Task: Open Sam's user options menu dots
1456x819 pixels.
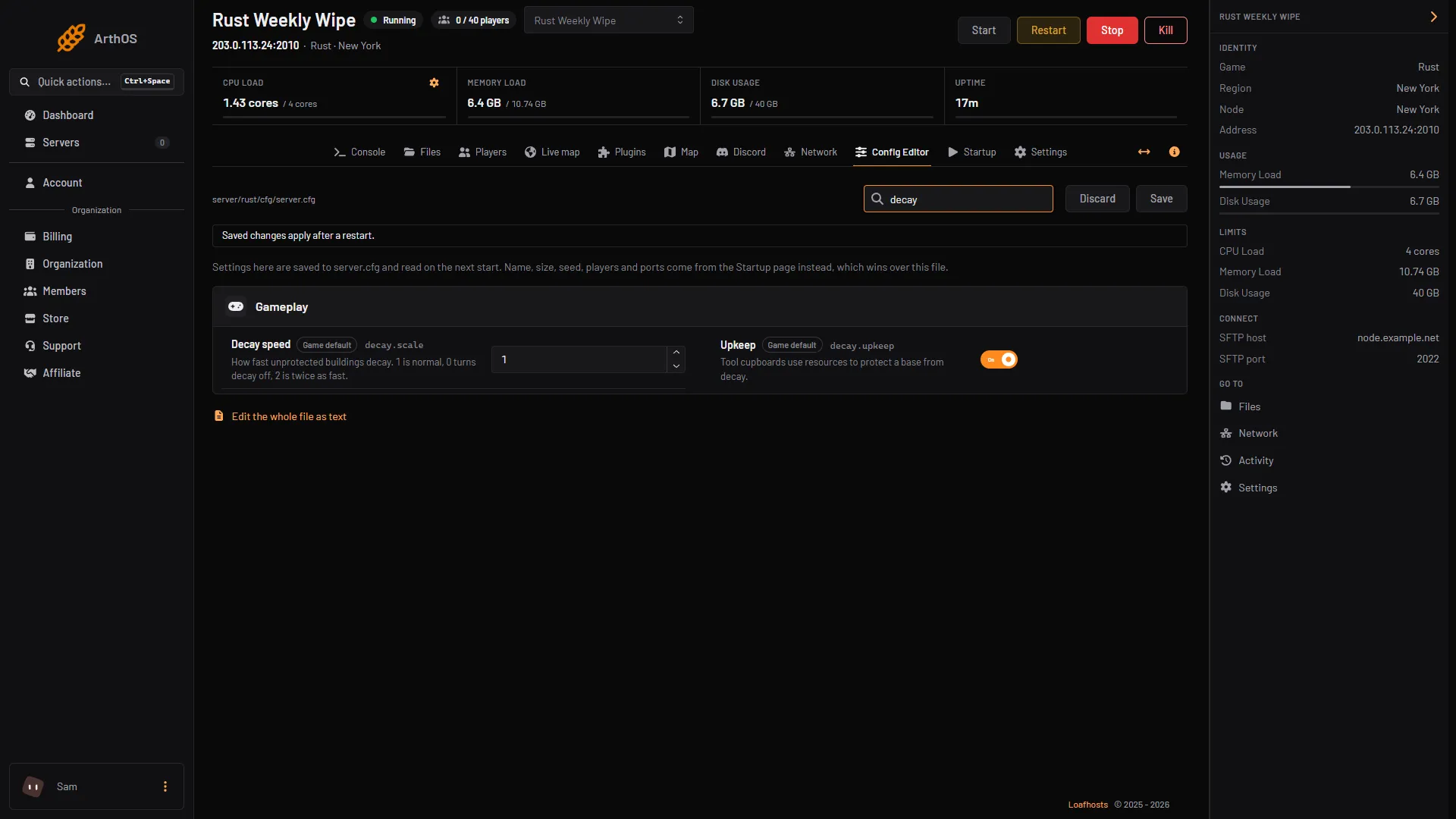Action: 165,786
